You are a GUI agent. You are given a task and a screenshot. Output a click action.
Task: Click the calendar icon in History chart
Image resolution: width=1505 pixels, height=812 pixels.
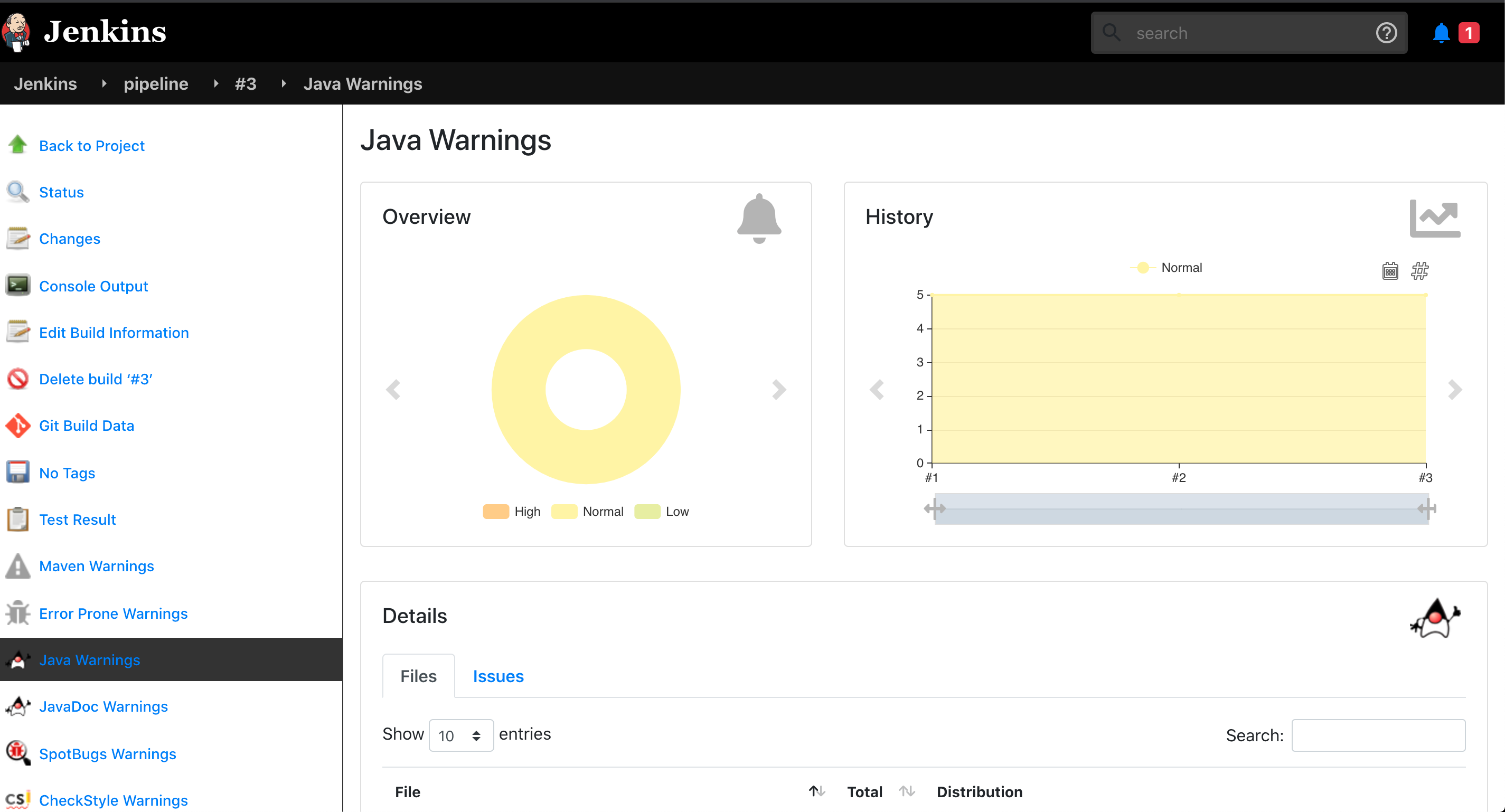[x=1390, y=270]
